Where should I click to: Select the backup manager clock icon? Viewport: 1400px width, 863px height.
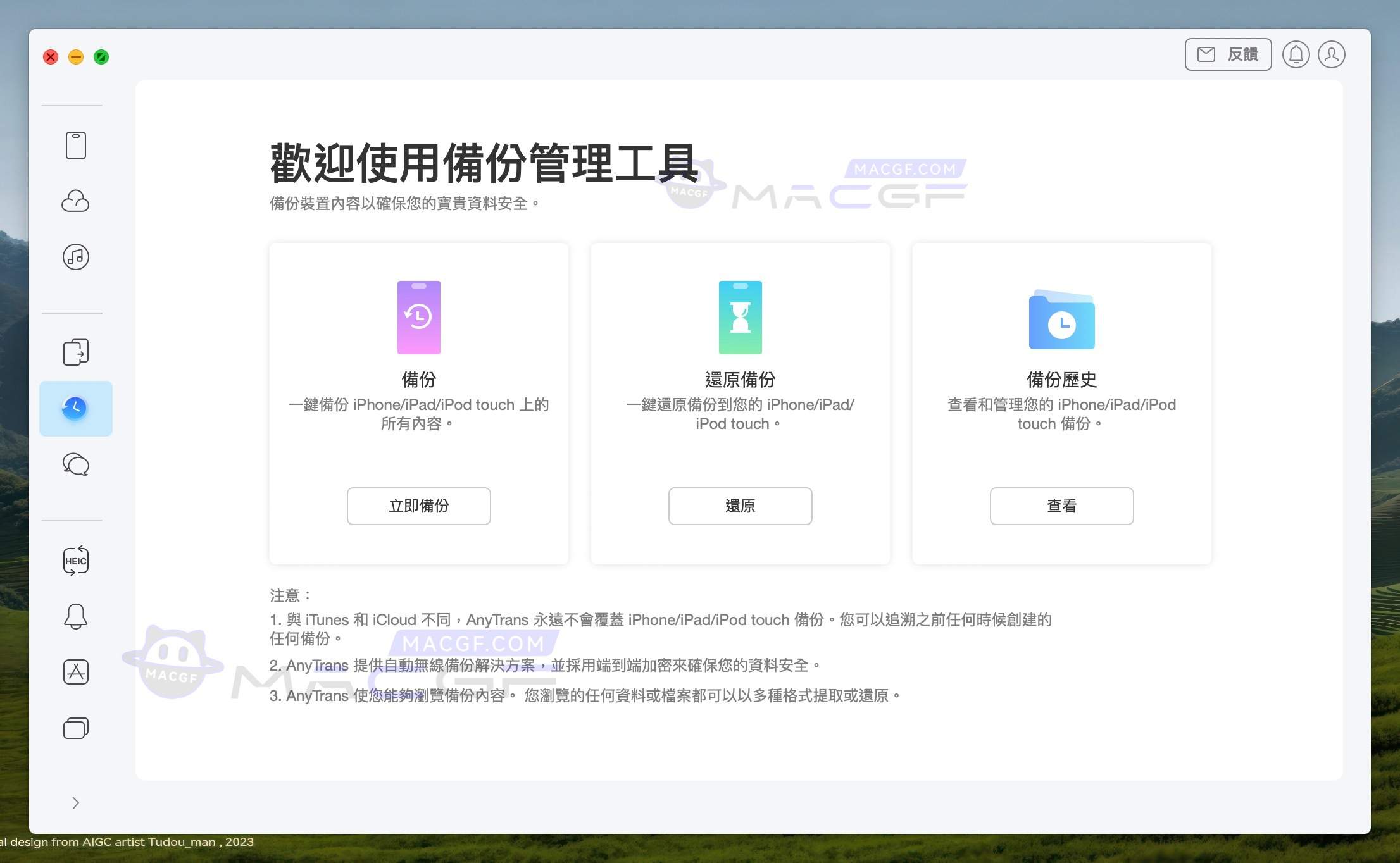(x=75, y=408)
